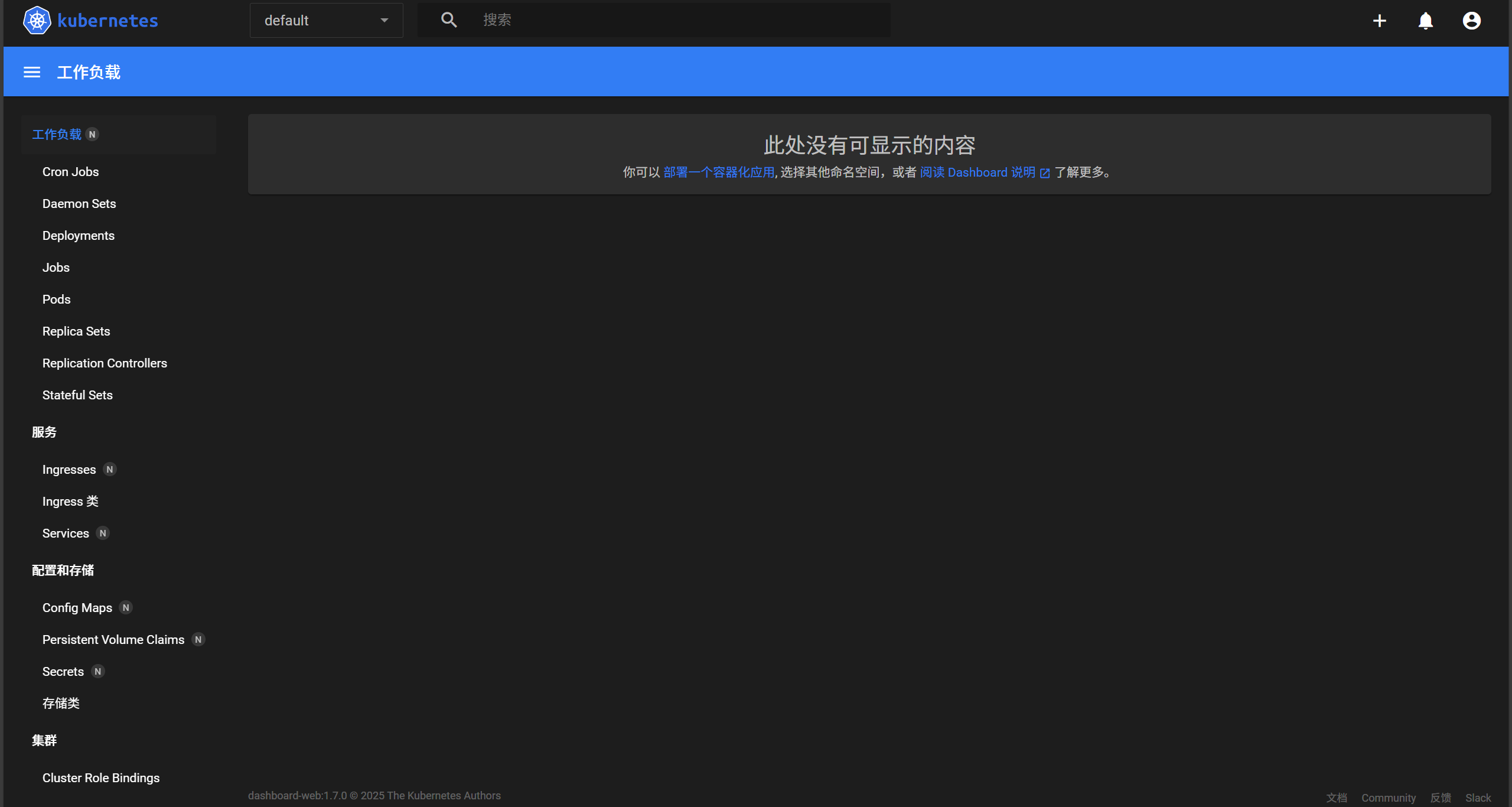This screenshot has height=807, width=1512.
Task: Navigate to Config Maps
Action: (x=77, y=608)
